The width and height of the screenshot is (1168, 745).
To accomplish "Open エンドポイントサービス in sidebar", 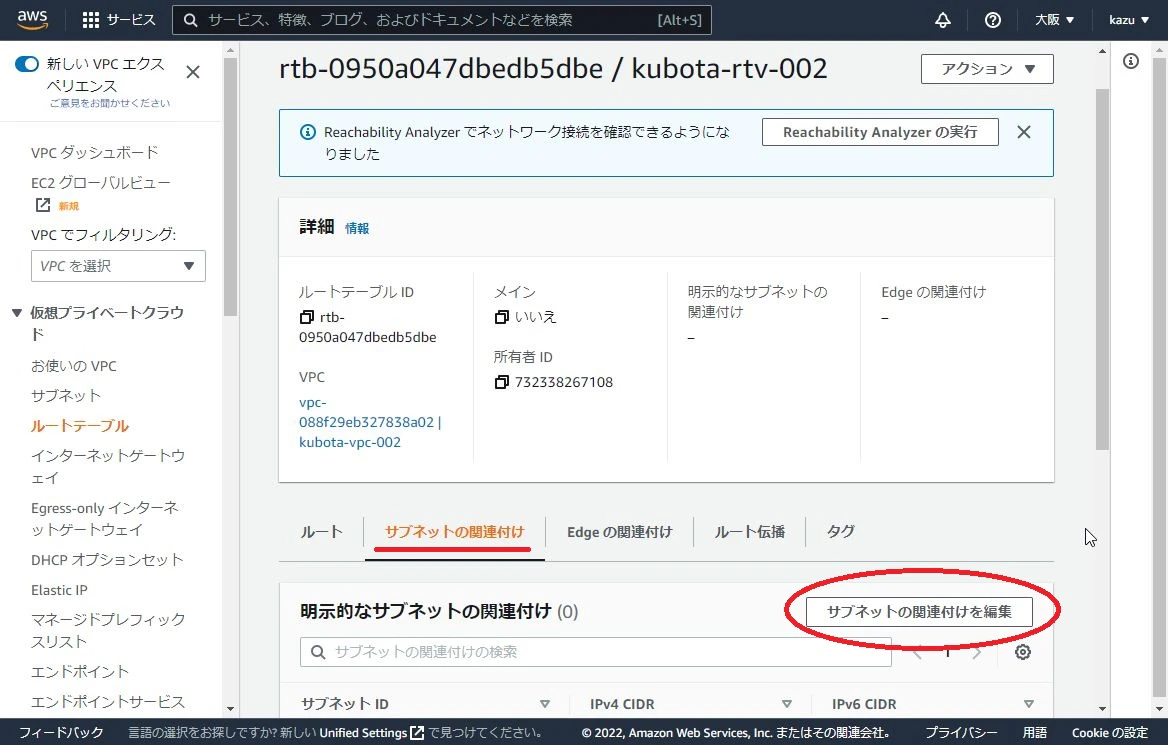I will [107, 702].
